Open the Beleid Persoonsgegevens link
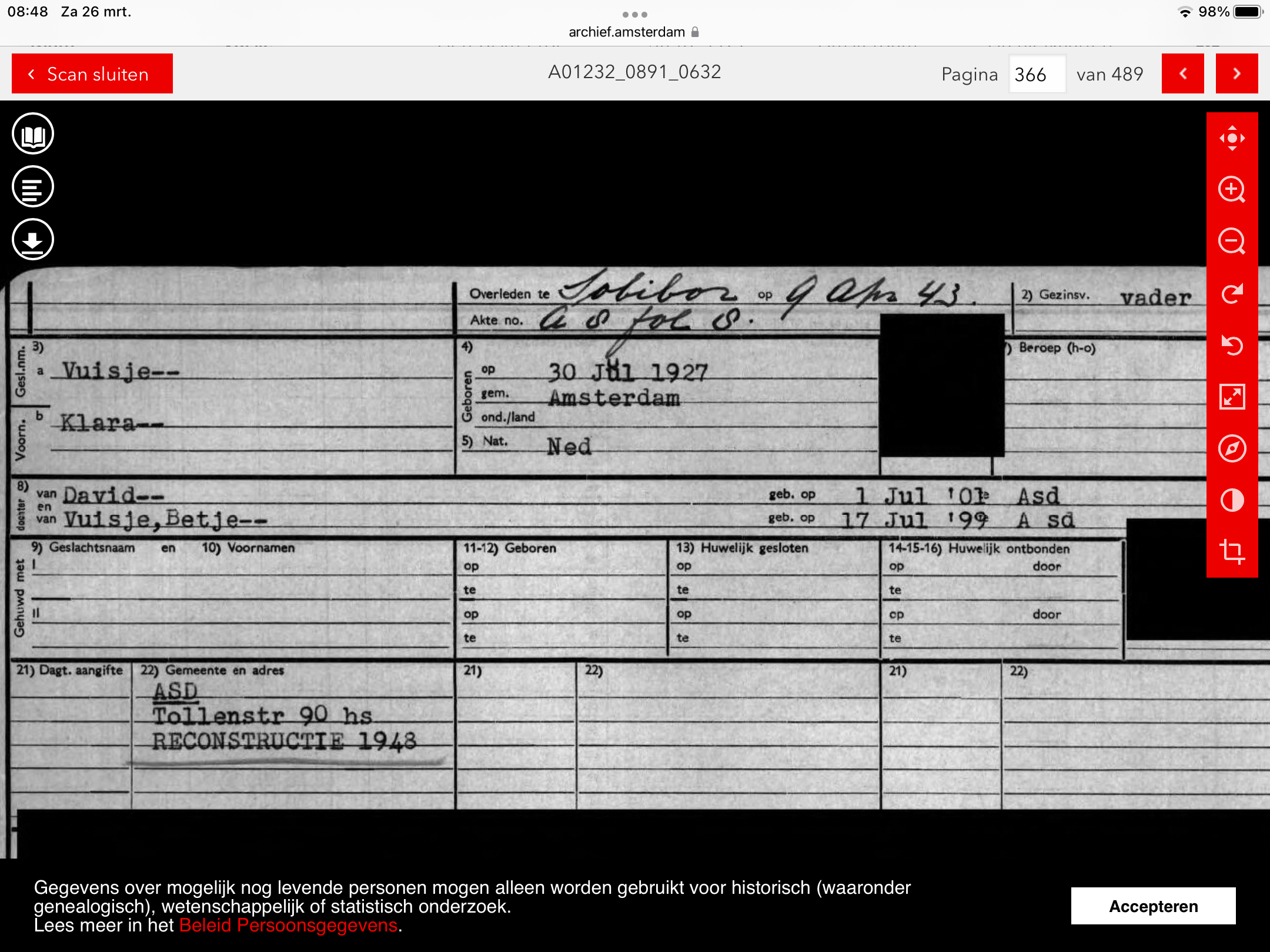 click(289, 926)
